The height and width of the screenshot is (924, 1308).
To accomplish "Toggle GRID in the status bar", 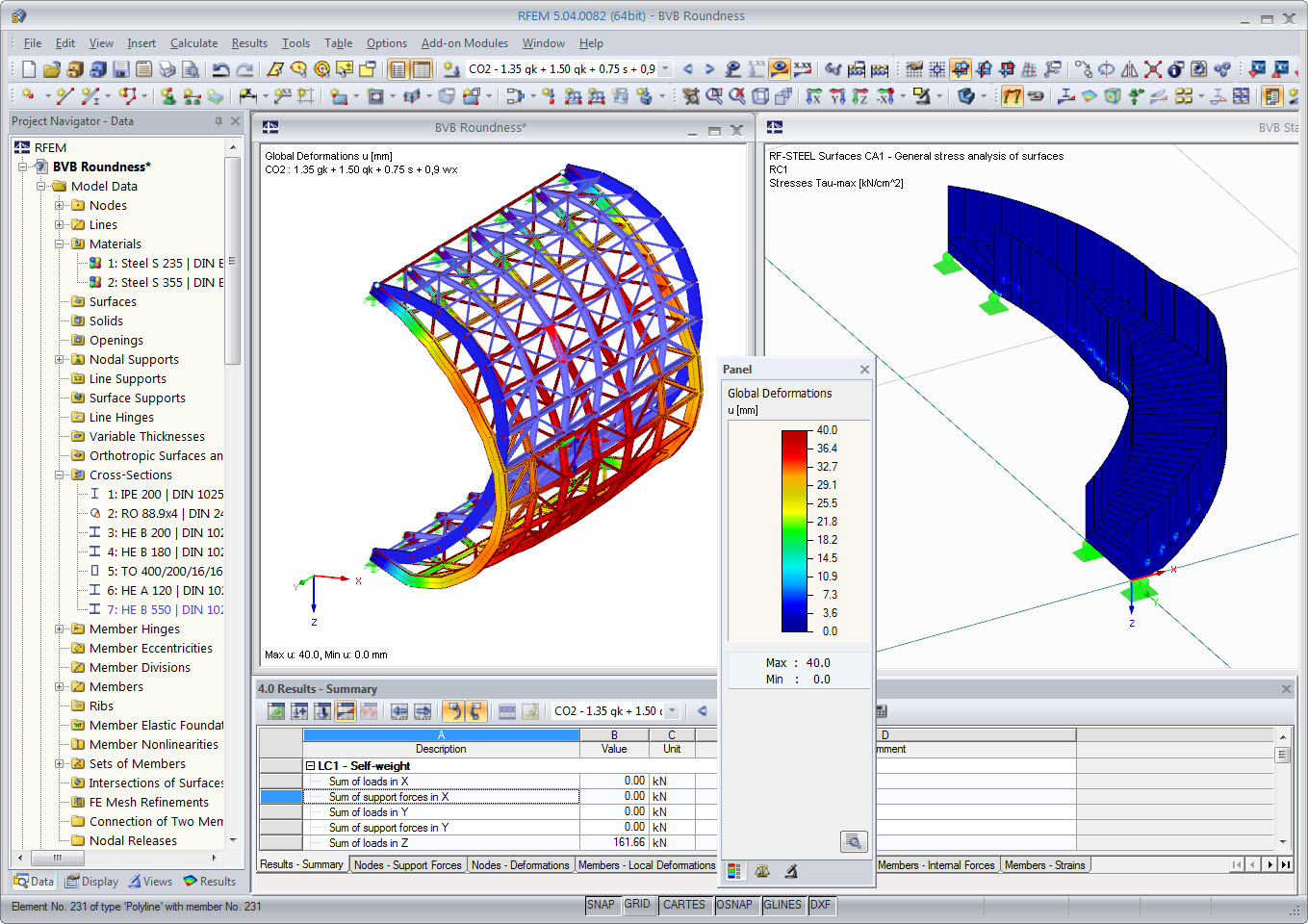I will tap(637, 905).
